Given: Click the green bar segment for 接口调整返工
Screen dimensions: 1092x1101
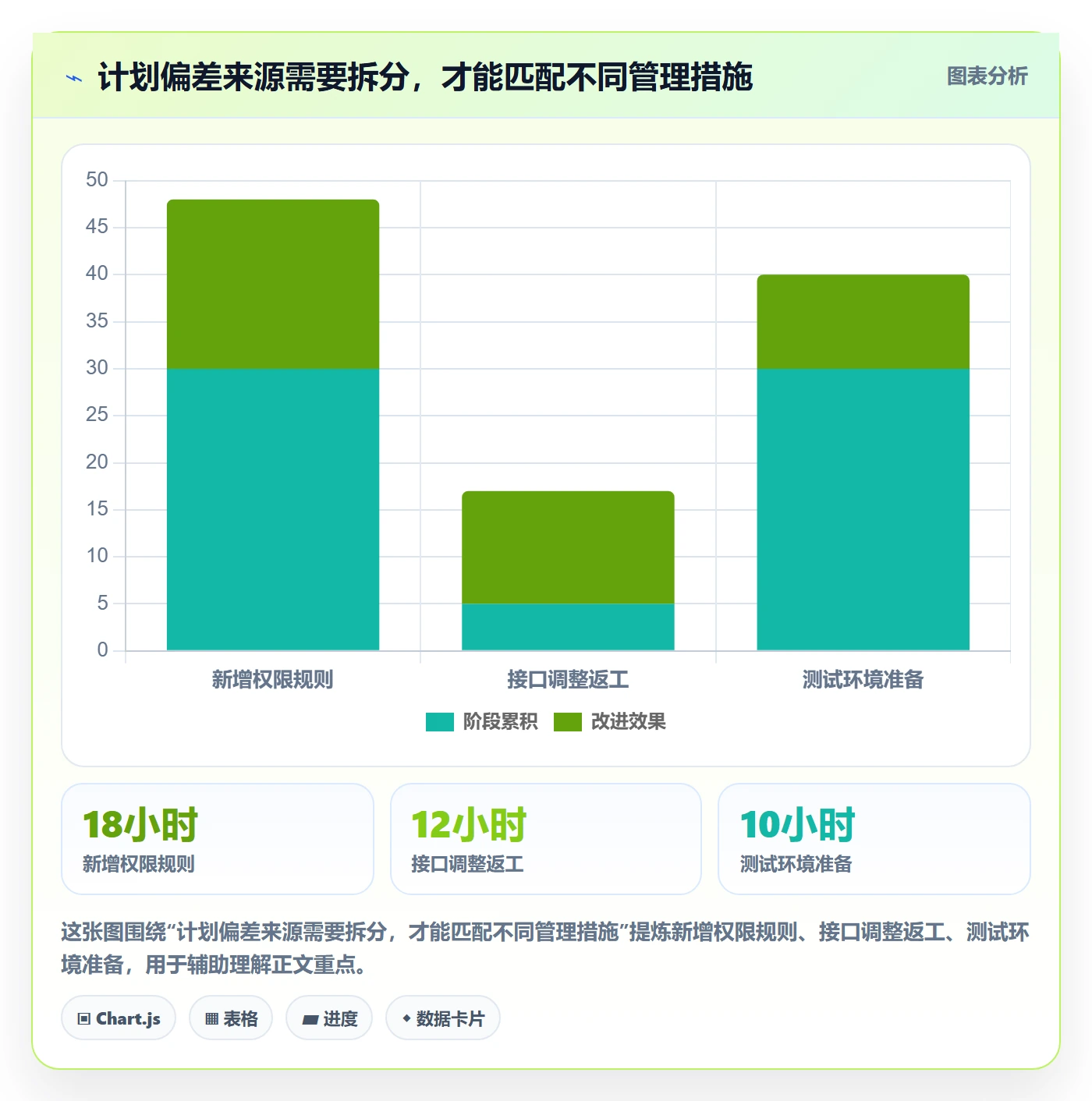Looking at the screenshot, I should [568, 547].
